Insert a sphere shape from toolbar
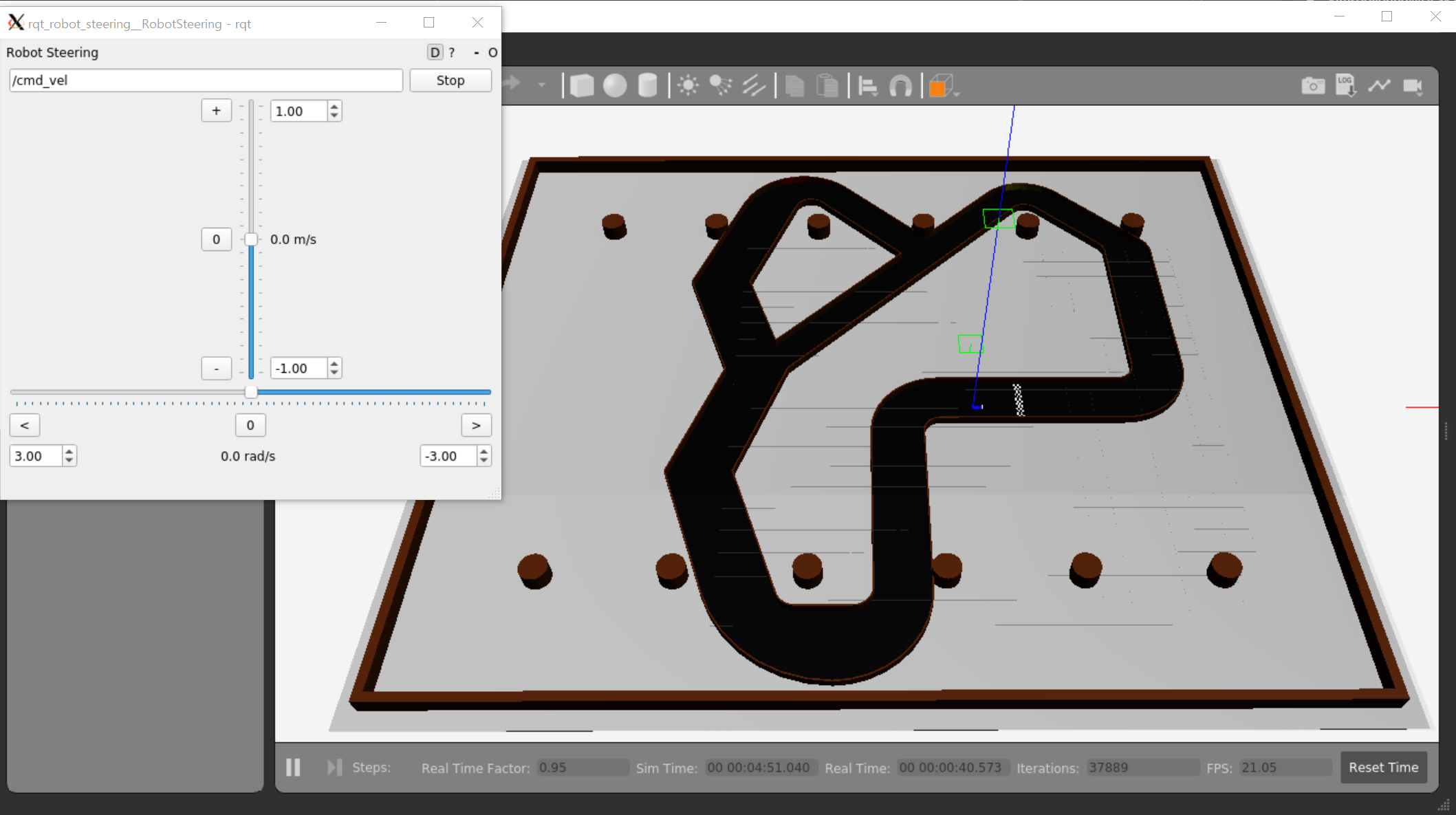Screen dimensions: 1456x815 (615, 86)
